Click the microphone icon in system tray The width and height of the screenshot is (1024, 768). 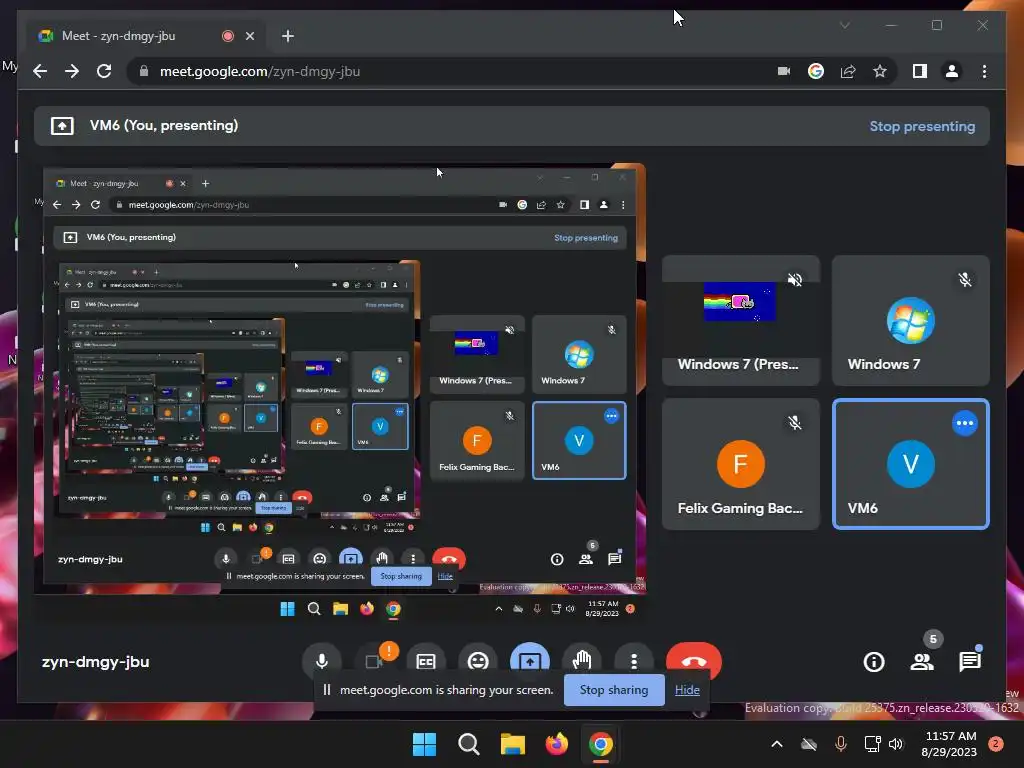click(x=841, y=744)
